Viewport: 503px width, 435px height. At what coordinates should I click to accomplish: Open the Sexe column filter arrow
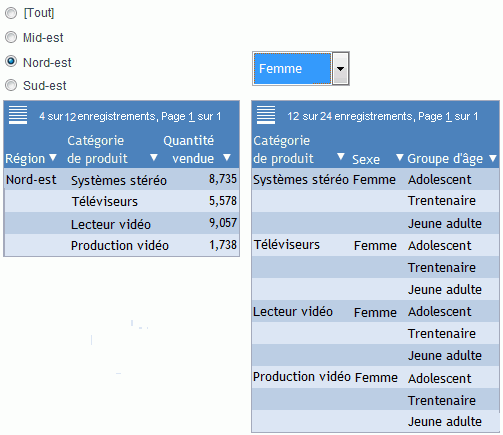pos(399,157)
